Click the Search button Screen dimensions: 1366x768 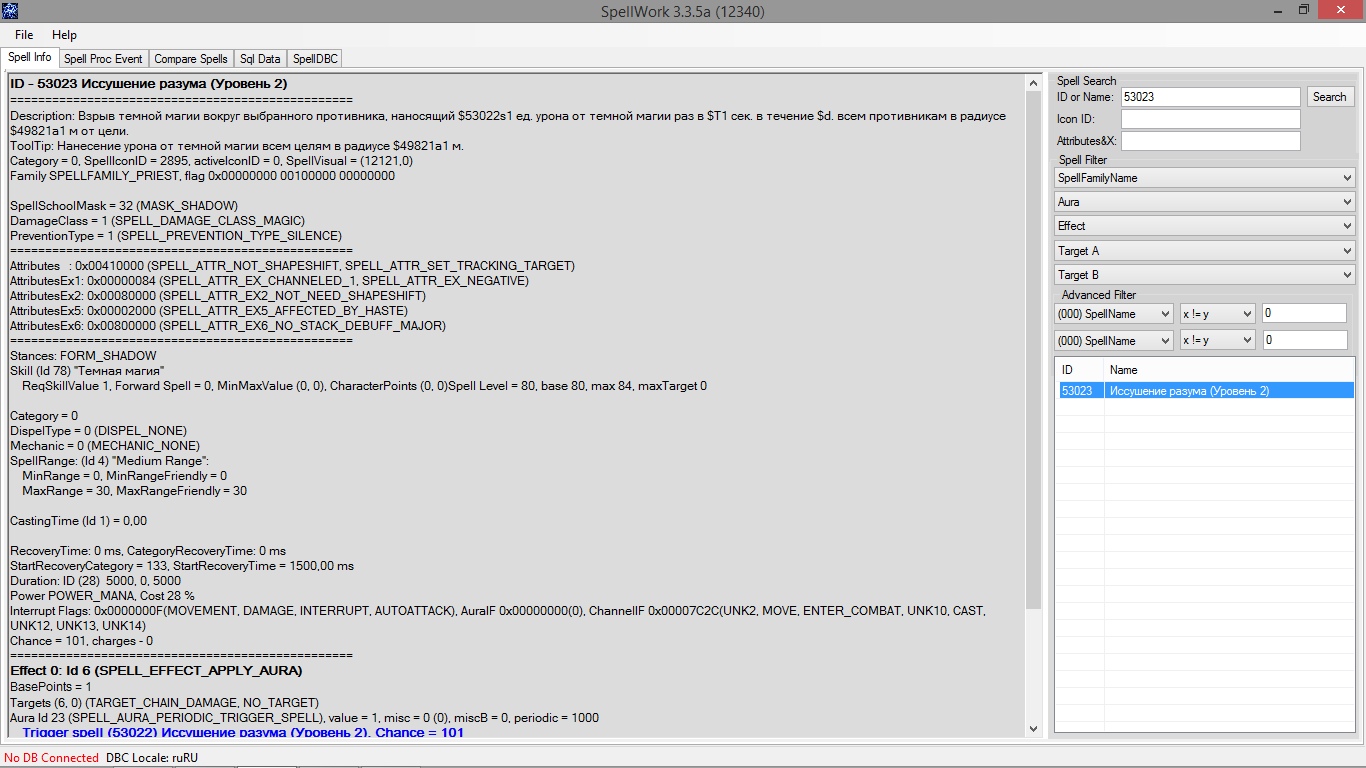click(x=1329, y=97)
